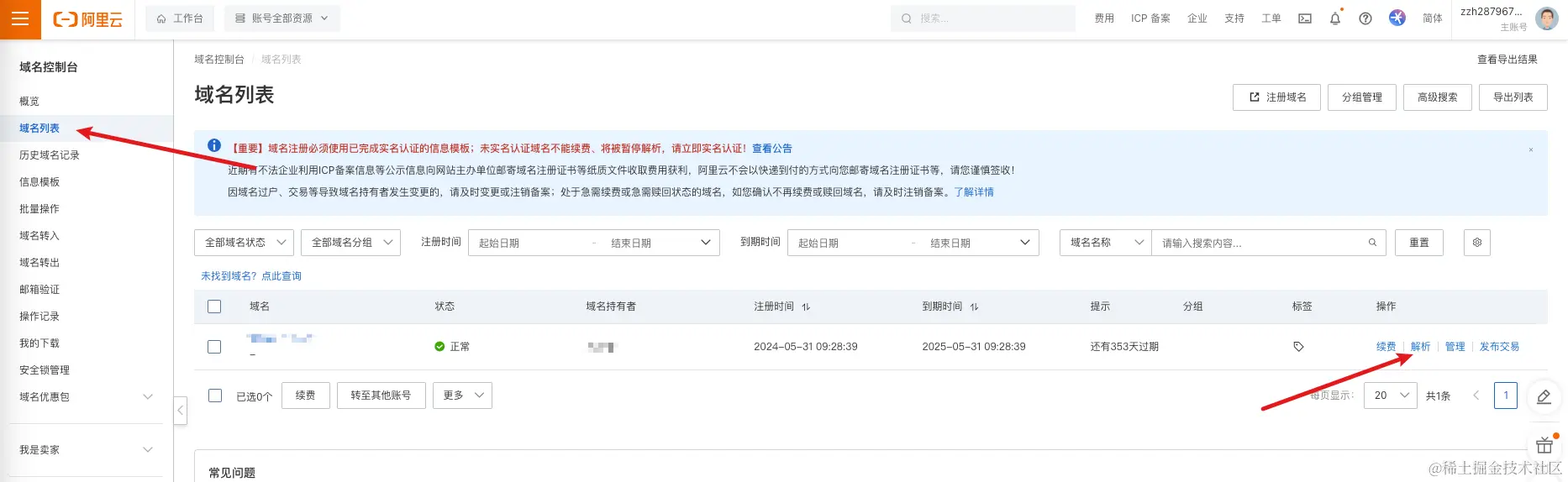Collapse the left sidebar panel

[x=180, y=411]
